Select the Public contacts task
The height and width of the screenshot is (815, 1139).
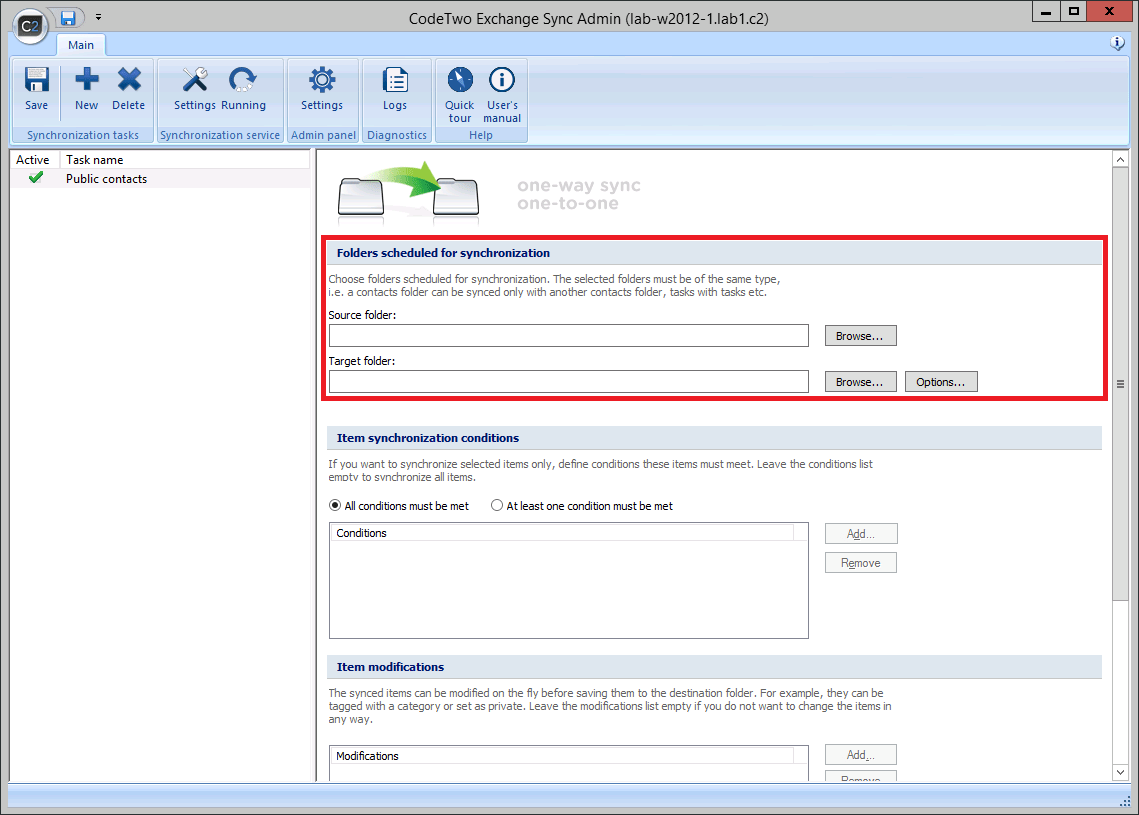(x=106, y=178)
